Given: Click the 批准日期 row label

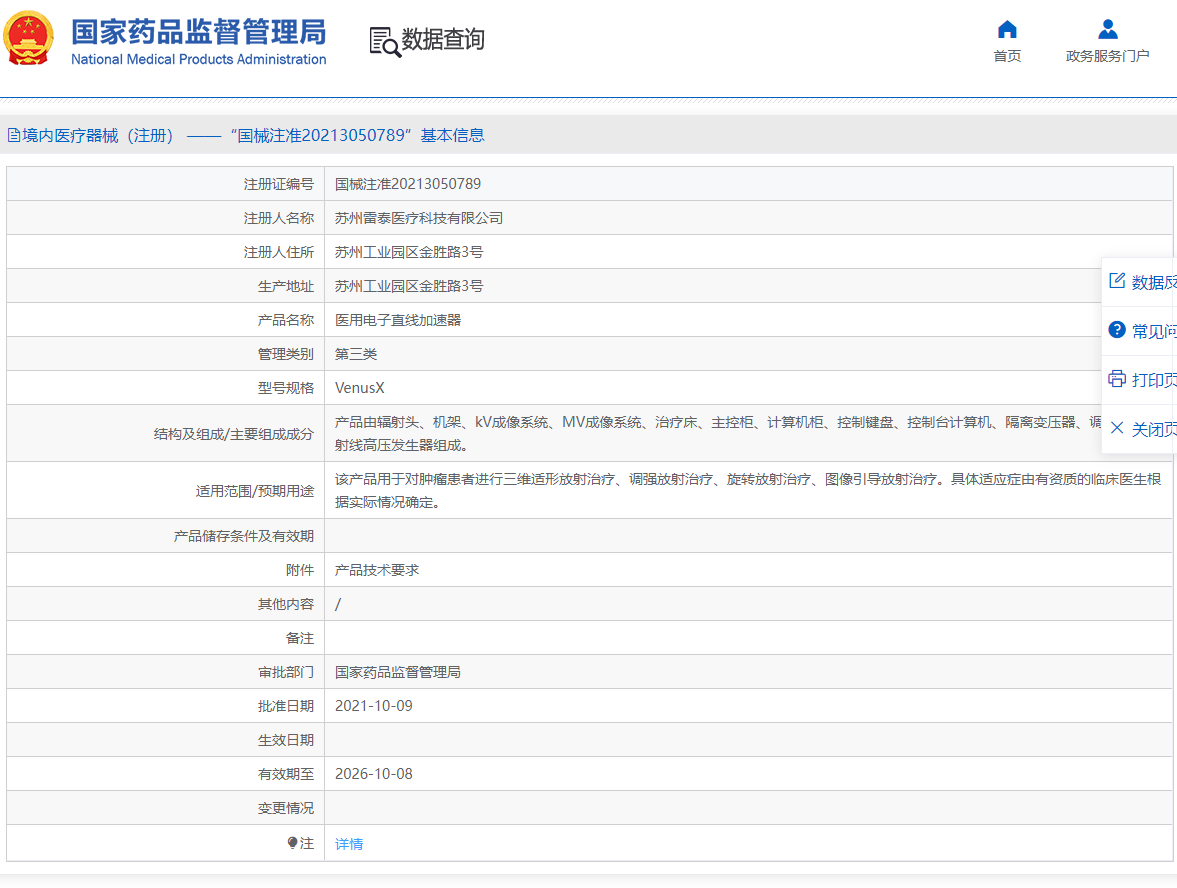Looking at the screenshot, I should point(286,706).
